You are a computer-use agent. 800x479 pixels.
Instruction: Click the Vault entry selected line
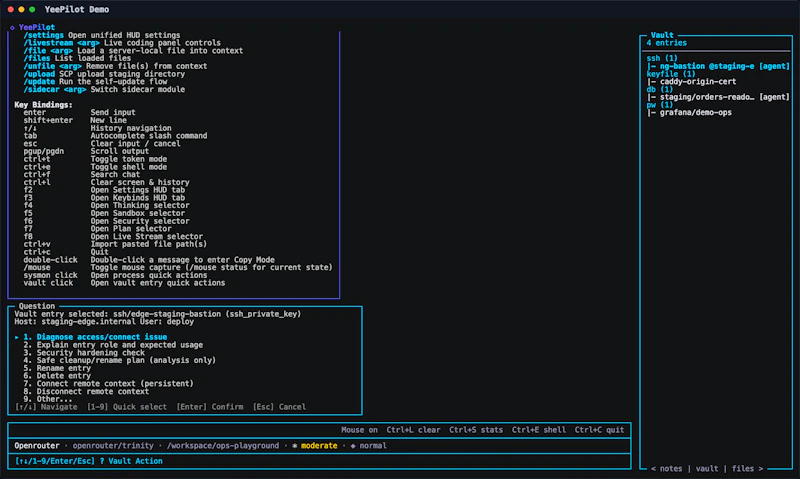pos(158,314)
